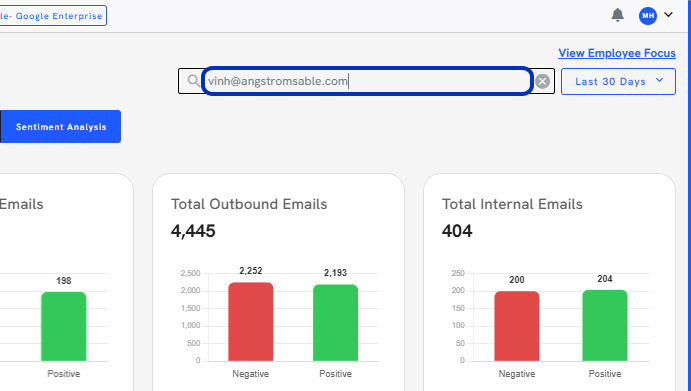Click the 204 bar value label

coord(605,279)
